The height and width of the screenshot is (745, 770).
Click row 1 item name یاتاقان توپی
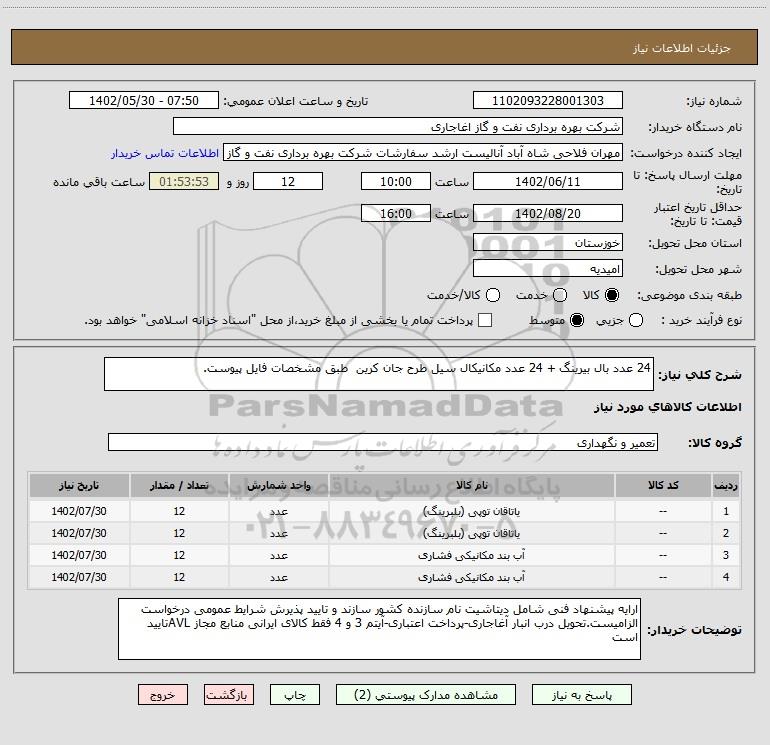point(471,511)
